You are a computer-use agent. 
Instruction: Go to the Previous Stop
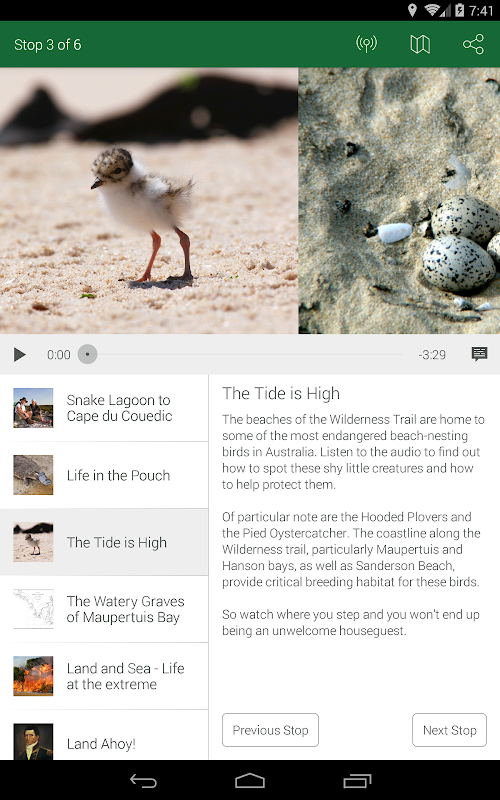tap(270, 730)
